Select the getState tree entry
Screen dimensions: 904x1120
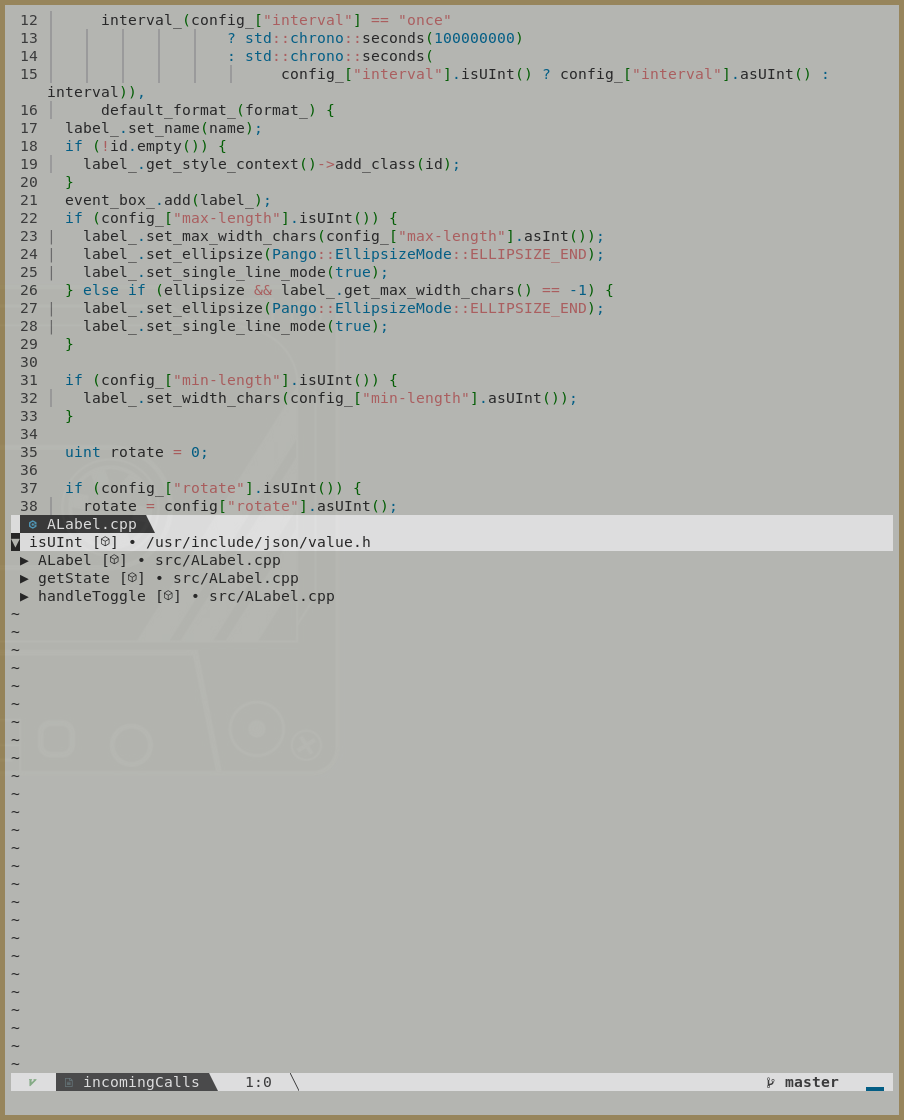click(74, 578)
